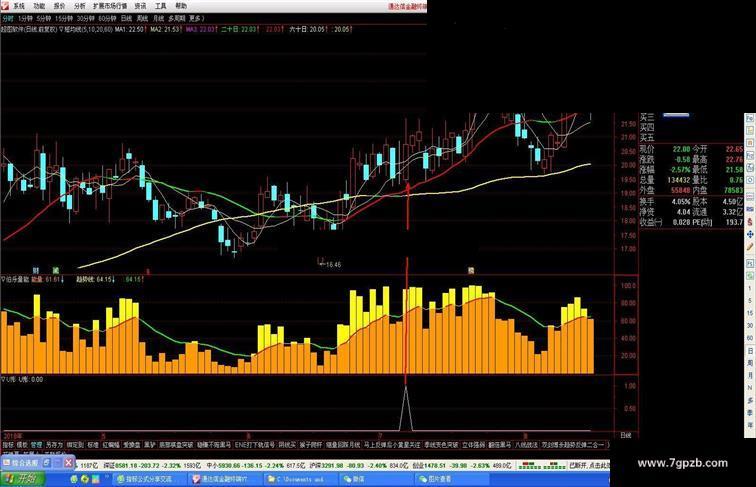Apply the ENE打下轨信号 indicator
The image size is (756, 487).
255,445
